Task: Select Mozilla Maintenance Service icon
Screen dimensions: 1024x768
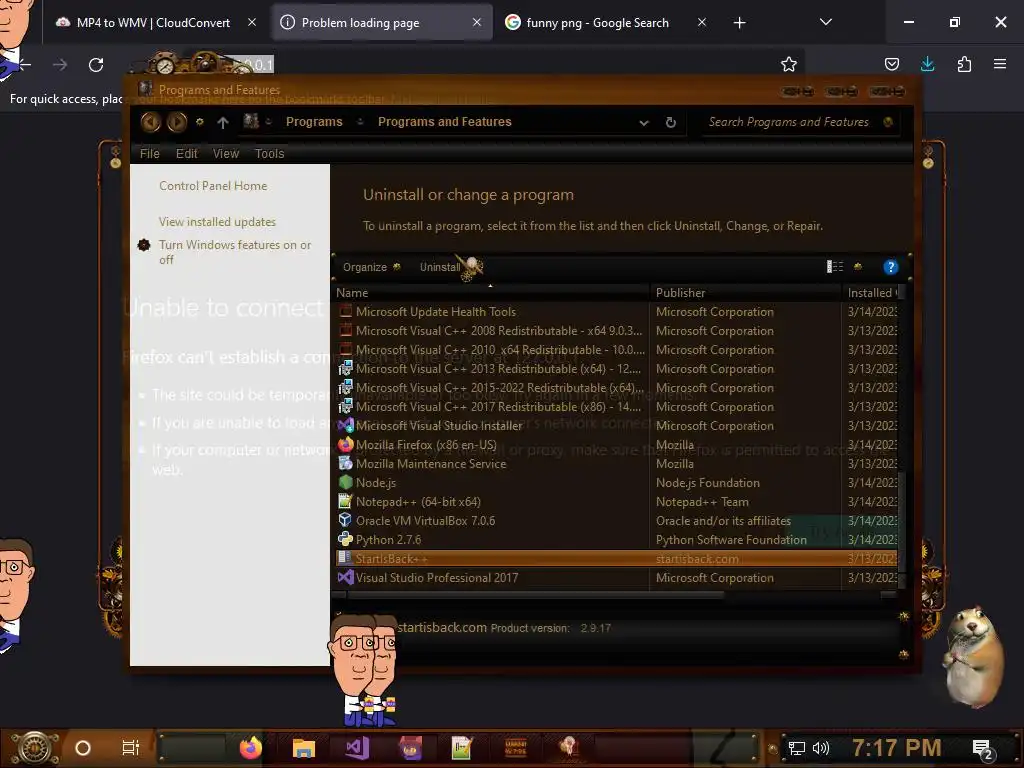Action: (x=345, y=464)
